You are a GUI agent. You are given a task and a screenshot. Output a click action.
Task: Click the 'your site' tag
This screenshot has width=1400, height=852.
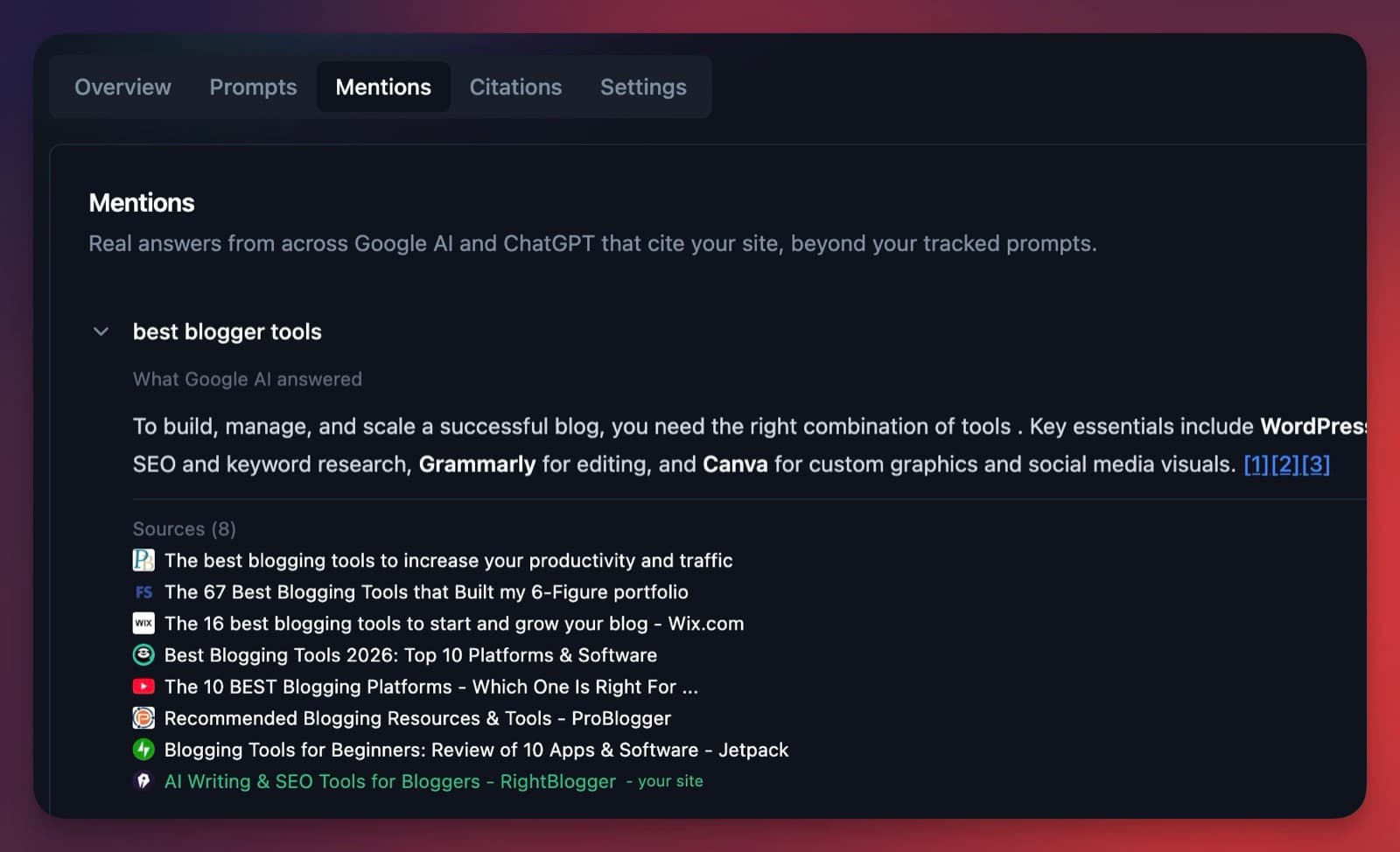pos(670,781)
